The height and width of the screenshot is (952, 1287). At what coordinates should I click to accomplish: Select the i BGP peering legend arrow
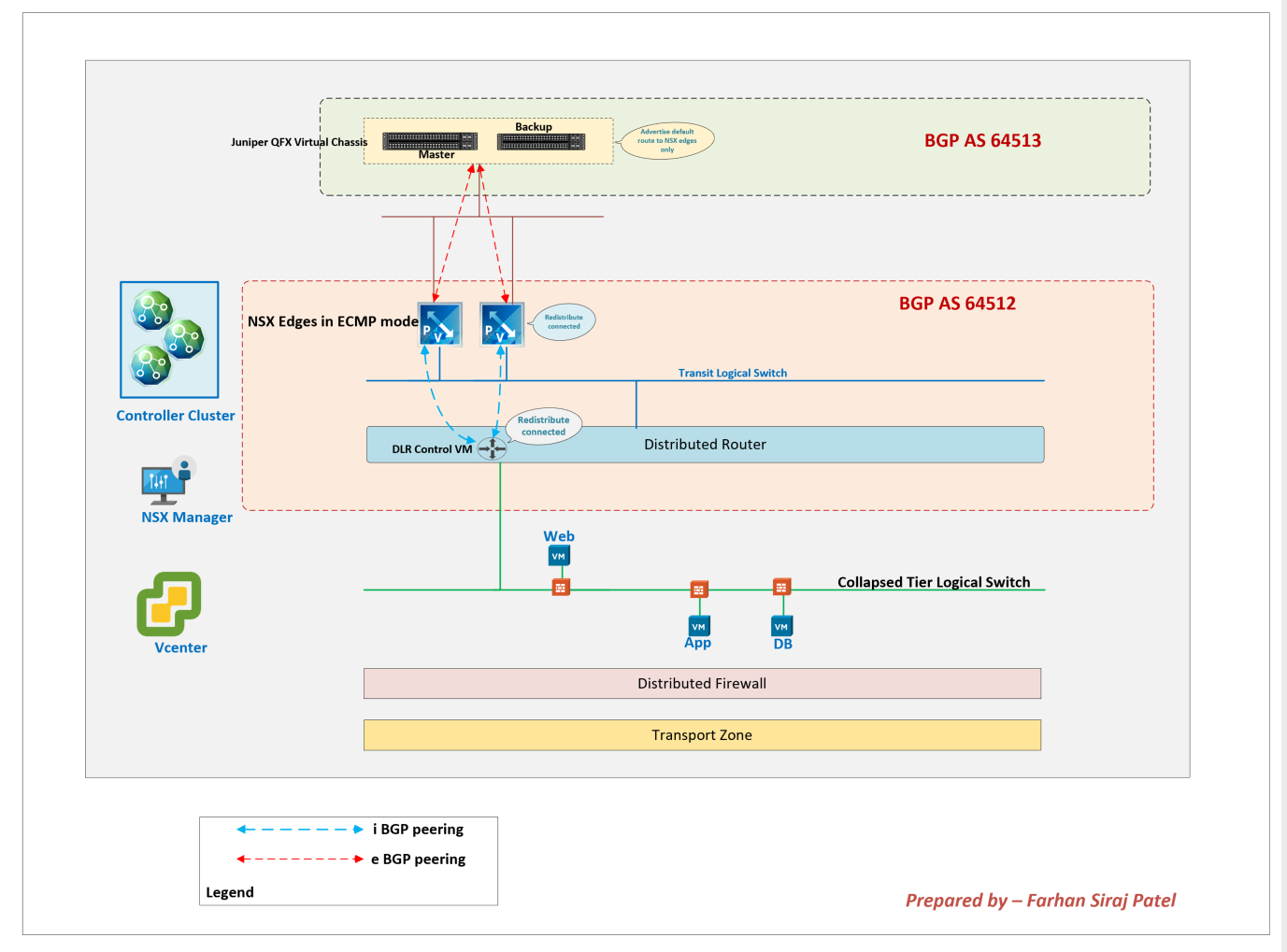point(300,828)
